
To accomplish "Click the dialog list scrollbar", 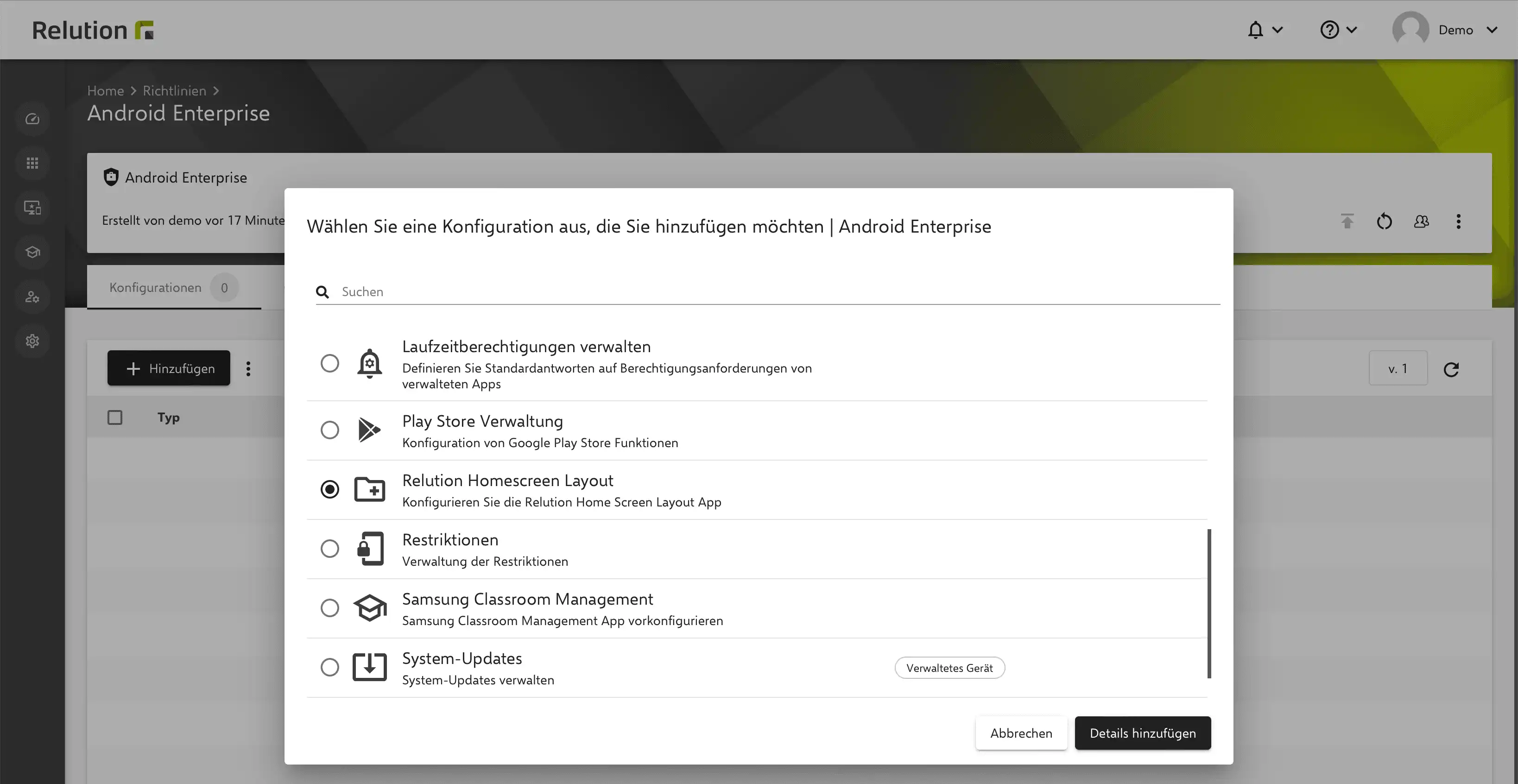I will [1209, 603].
